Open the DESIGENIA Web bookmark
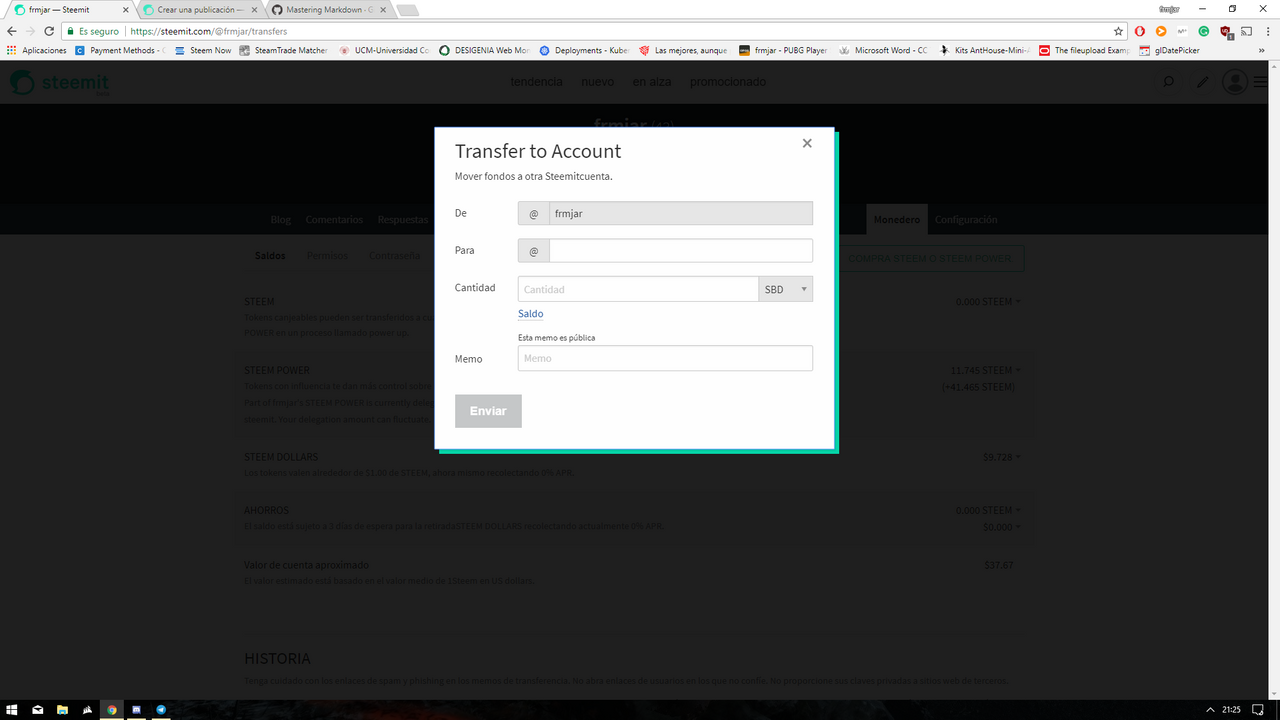This screenshot has height=720, width=1280. [x=484, y=50]
